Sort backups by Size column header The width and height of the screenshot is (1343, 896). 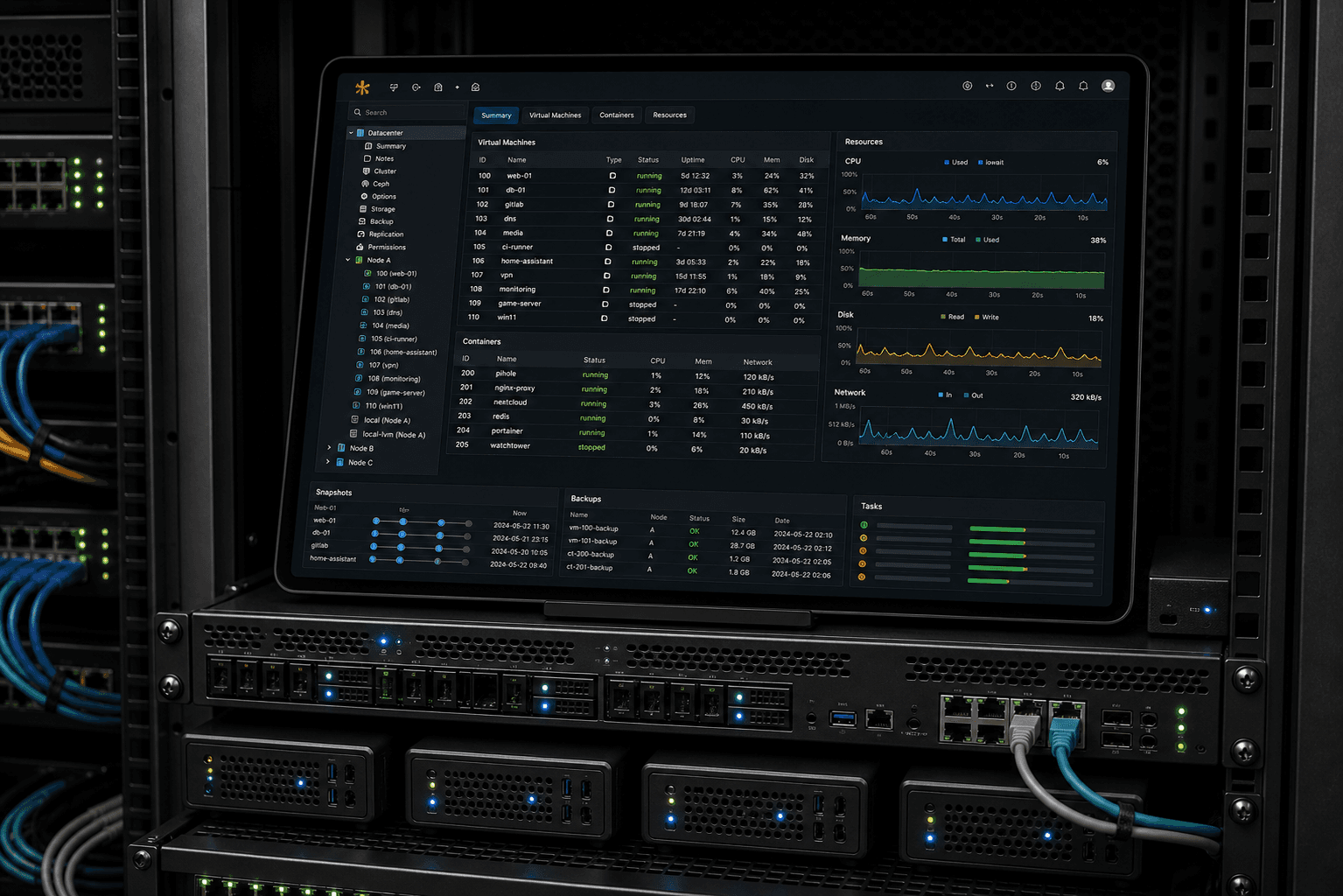click(738, 519)
